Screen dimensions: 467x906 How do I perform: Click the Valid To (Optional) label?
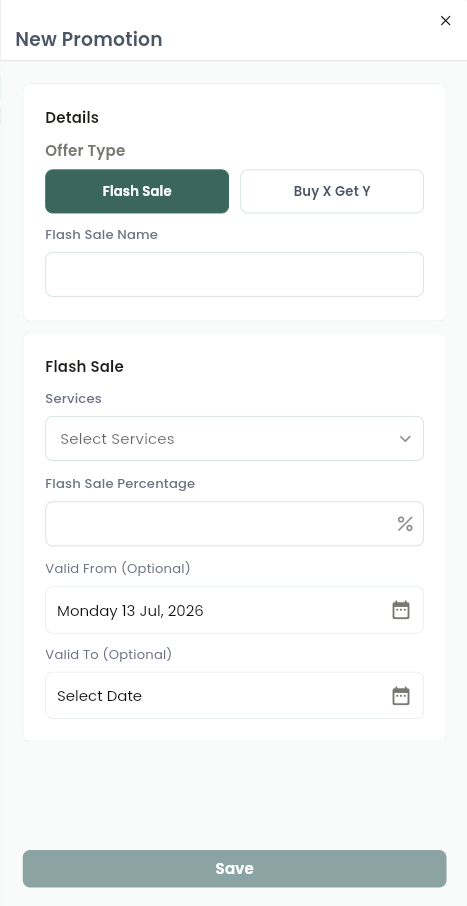[x=109, y=654]
